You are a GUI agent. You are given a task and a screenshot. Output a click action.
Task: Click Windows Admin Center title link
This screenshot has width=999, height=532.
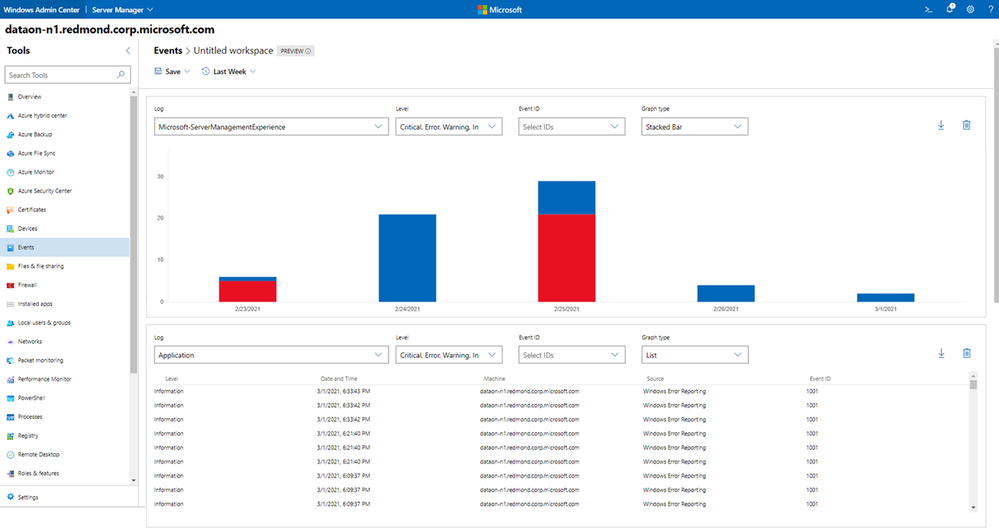click(x=41, y=10)
